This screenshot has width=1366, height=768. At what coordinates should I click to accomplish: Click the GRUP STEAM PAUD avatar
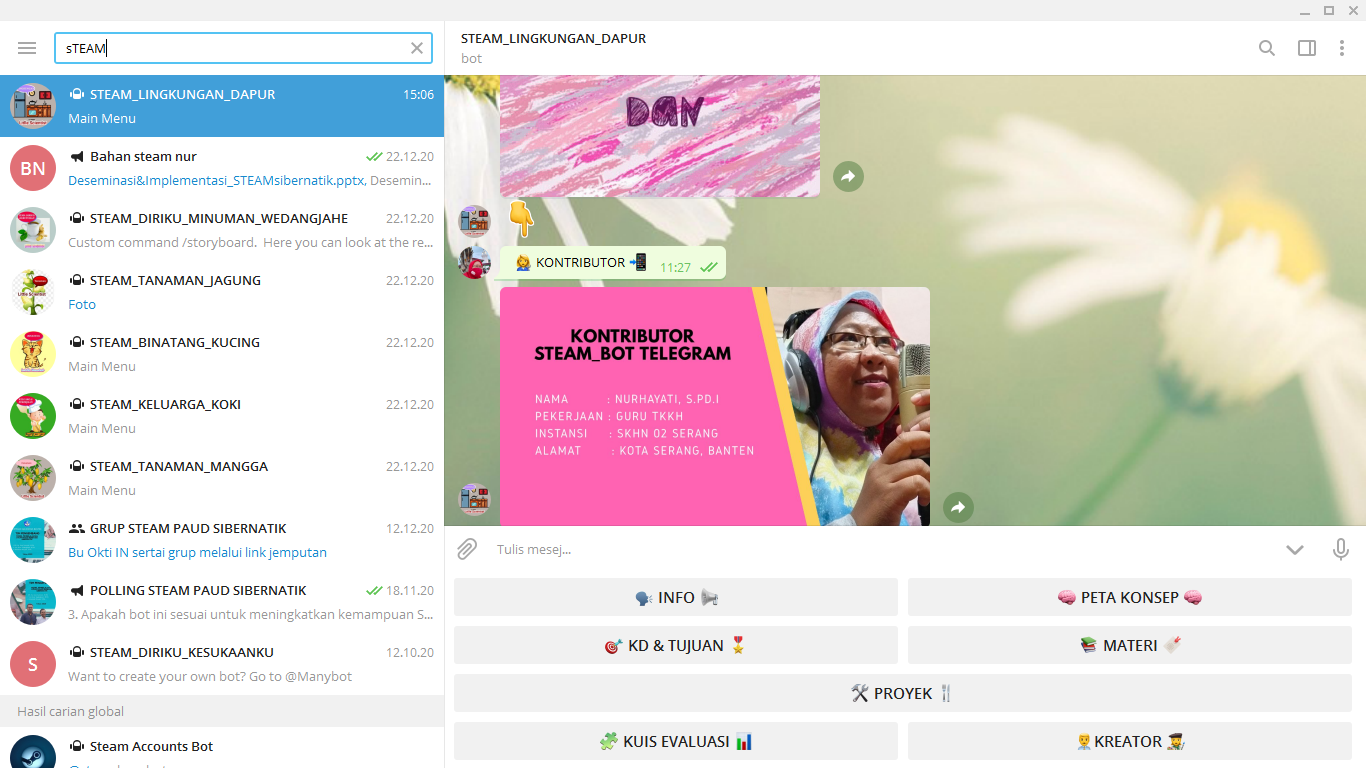33,540
